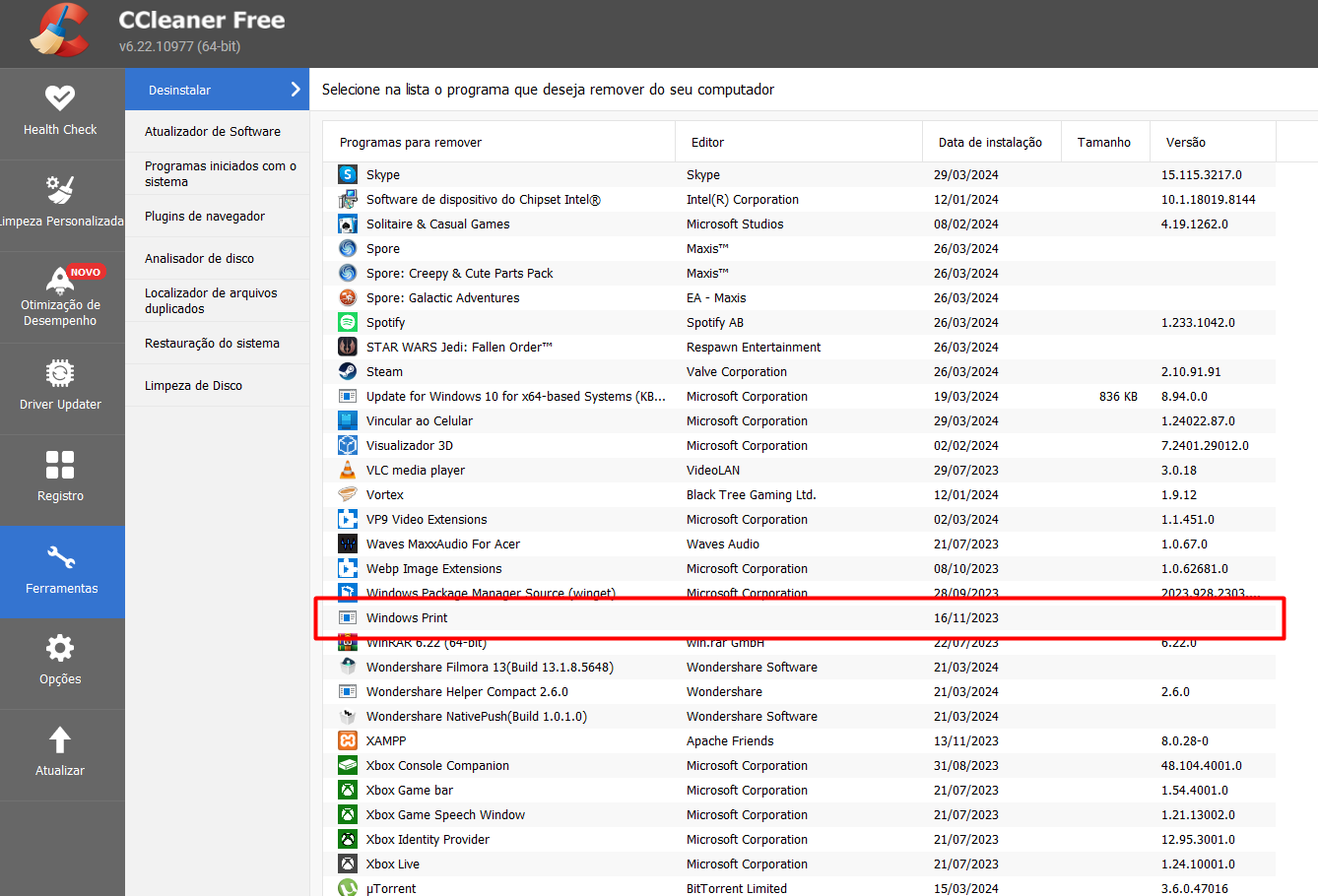Click the Xbox Console Companion icon
This screenshot has width=1318, height=896.
348,765
